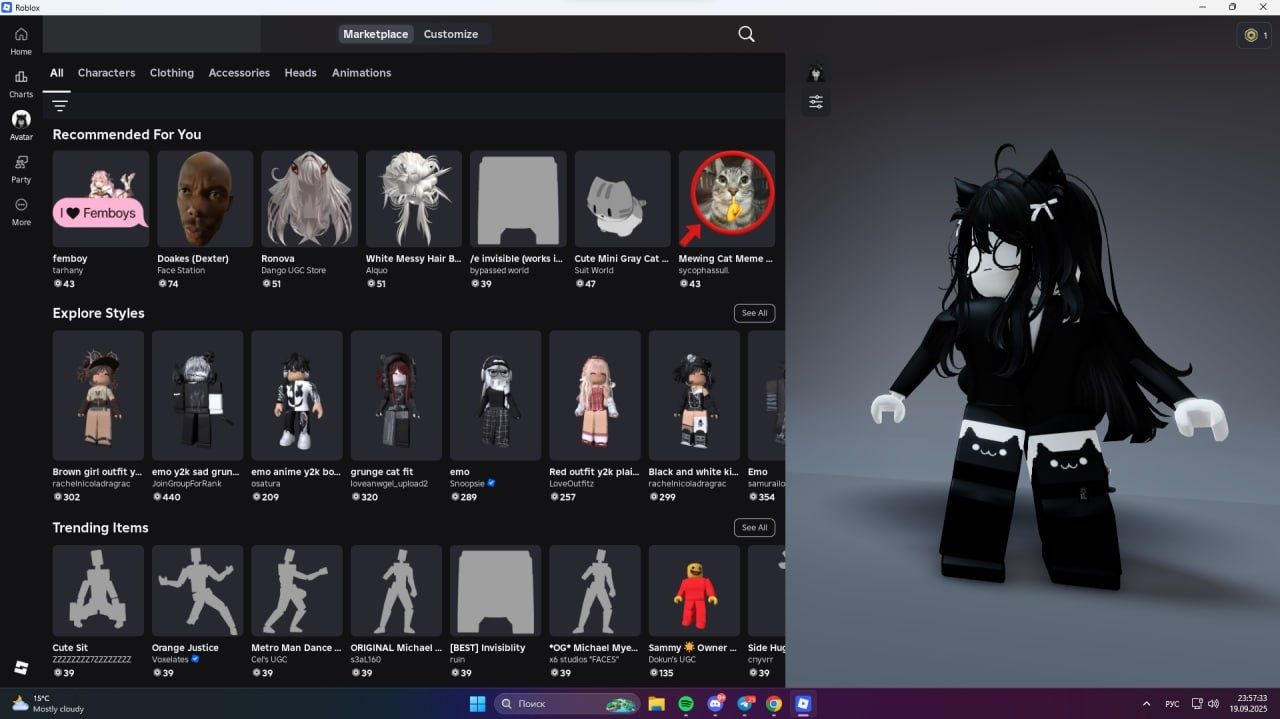Select the Characters category tab
The image size is (1280, 719).
tap(107, 73)
